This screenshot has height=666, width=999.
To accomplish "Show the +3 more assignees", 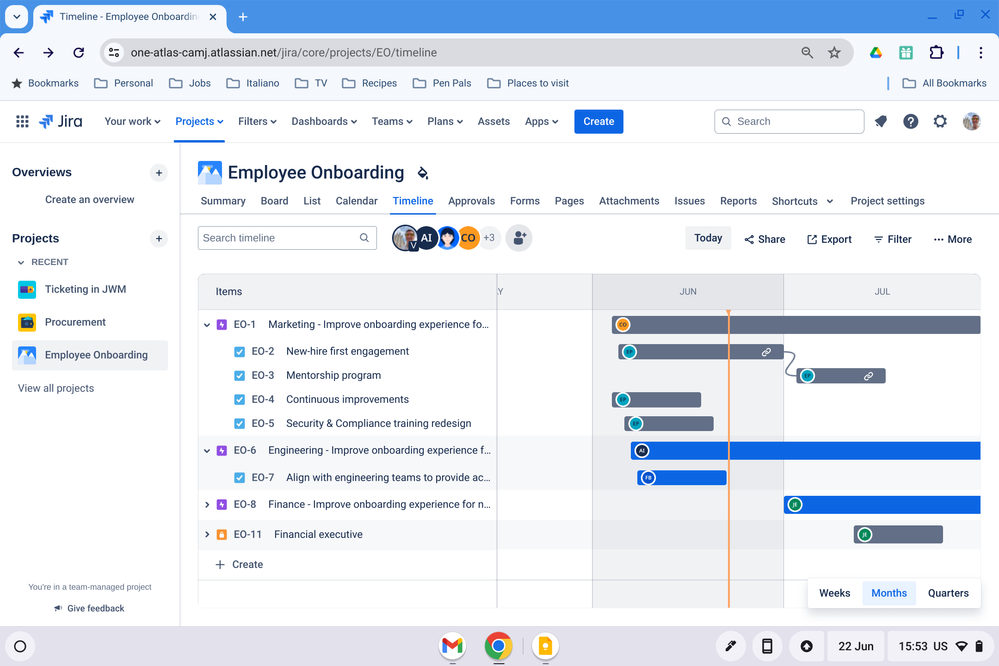I will (489, 238).
